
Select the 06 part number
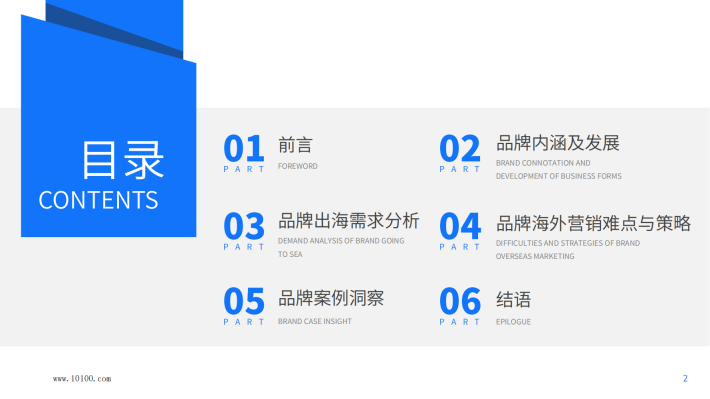click(x=460, y=301)
